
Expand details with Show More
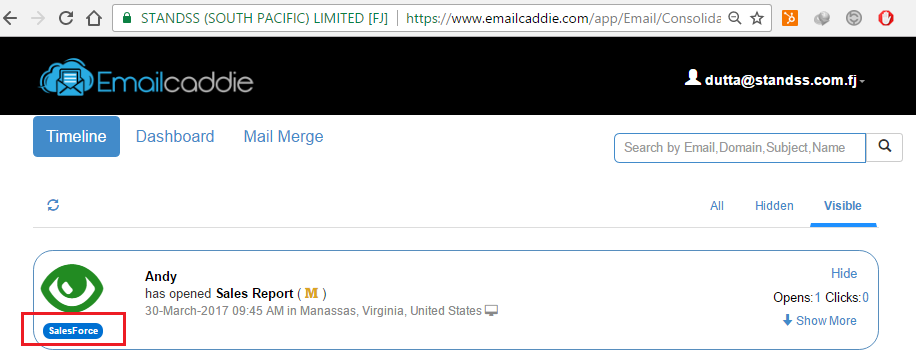coord(820,321)
